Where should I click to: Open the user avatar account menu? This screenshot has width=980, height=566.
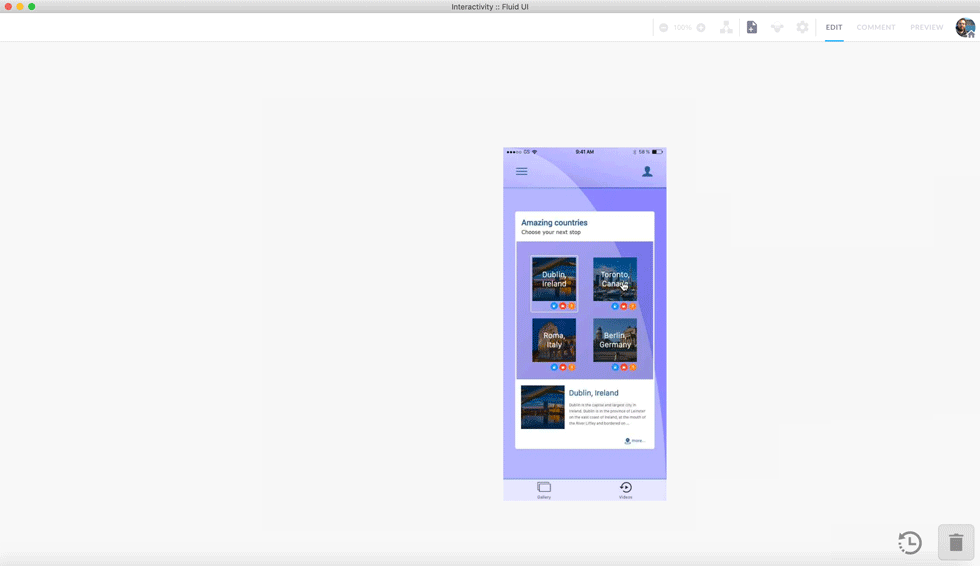point(965,28)
